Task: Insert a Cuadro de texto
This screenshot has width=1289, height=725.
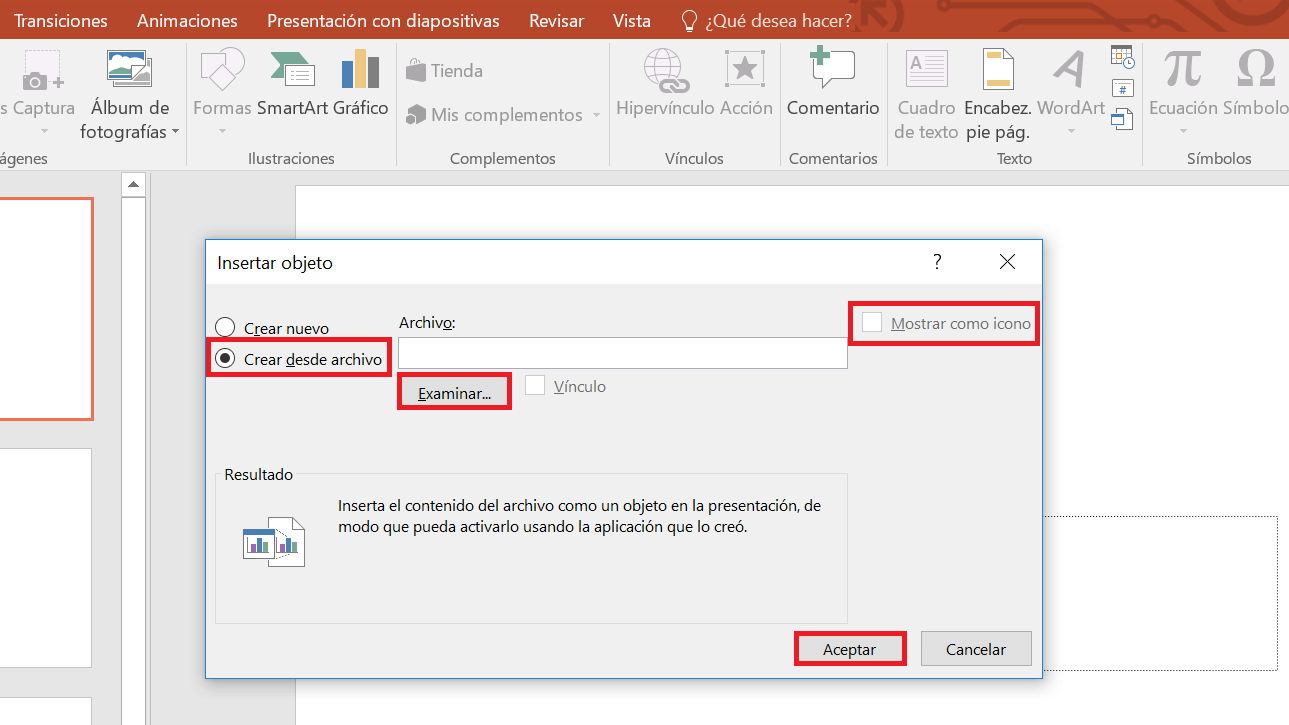Action: [x=925, y=85]
